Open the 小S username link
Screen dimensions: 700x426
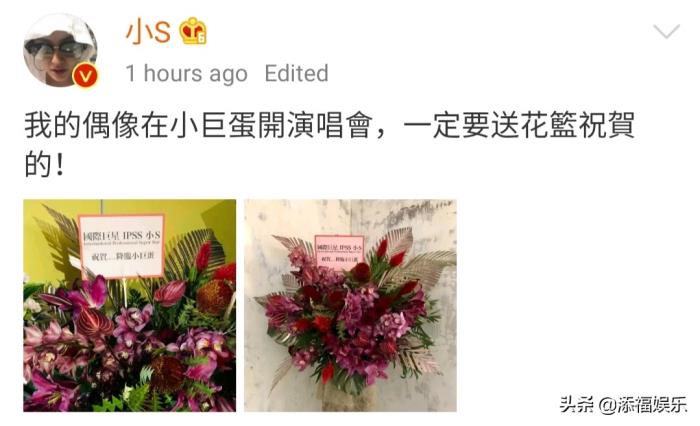pyautogui.click(x=148, y=32)
